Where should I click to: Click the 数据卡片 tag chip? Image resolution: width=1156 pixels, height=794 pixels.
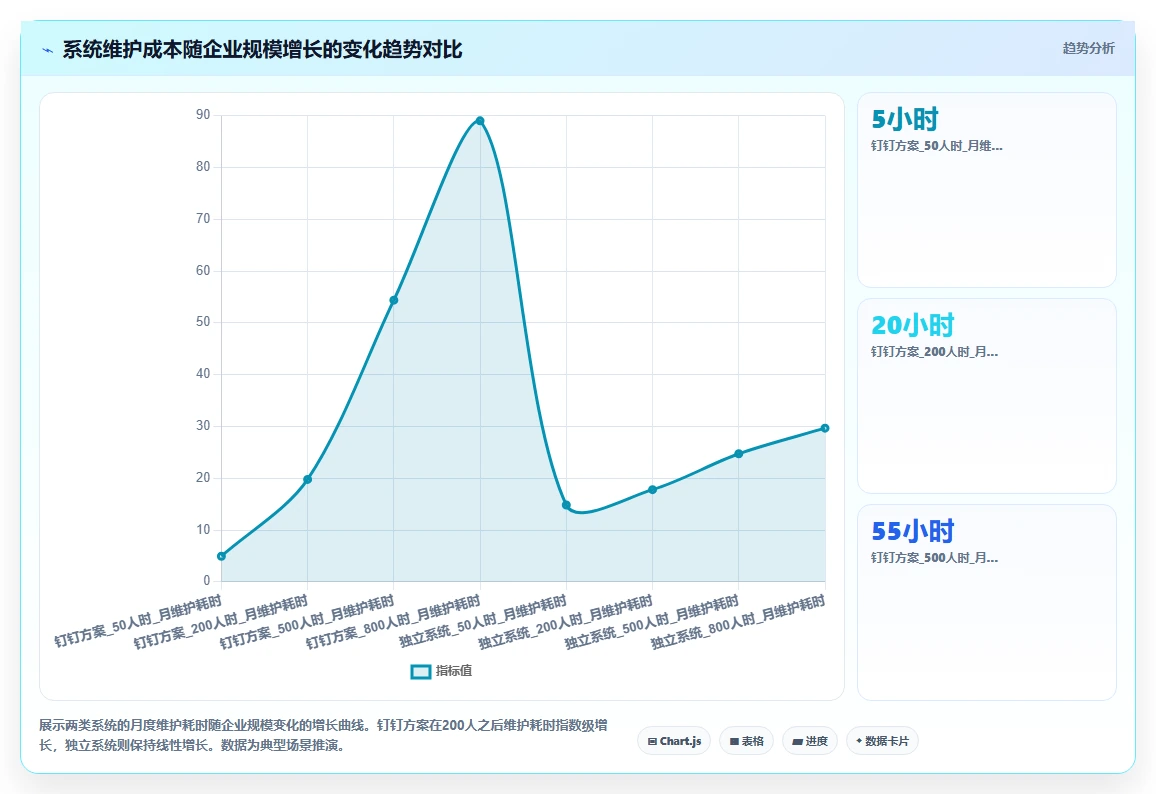(x=882, y=741)
